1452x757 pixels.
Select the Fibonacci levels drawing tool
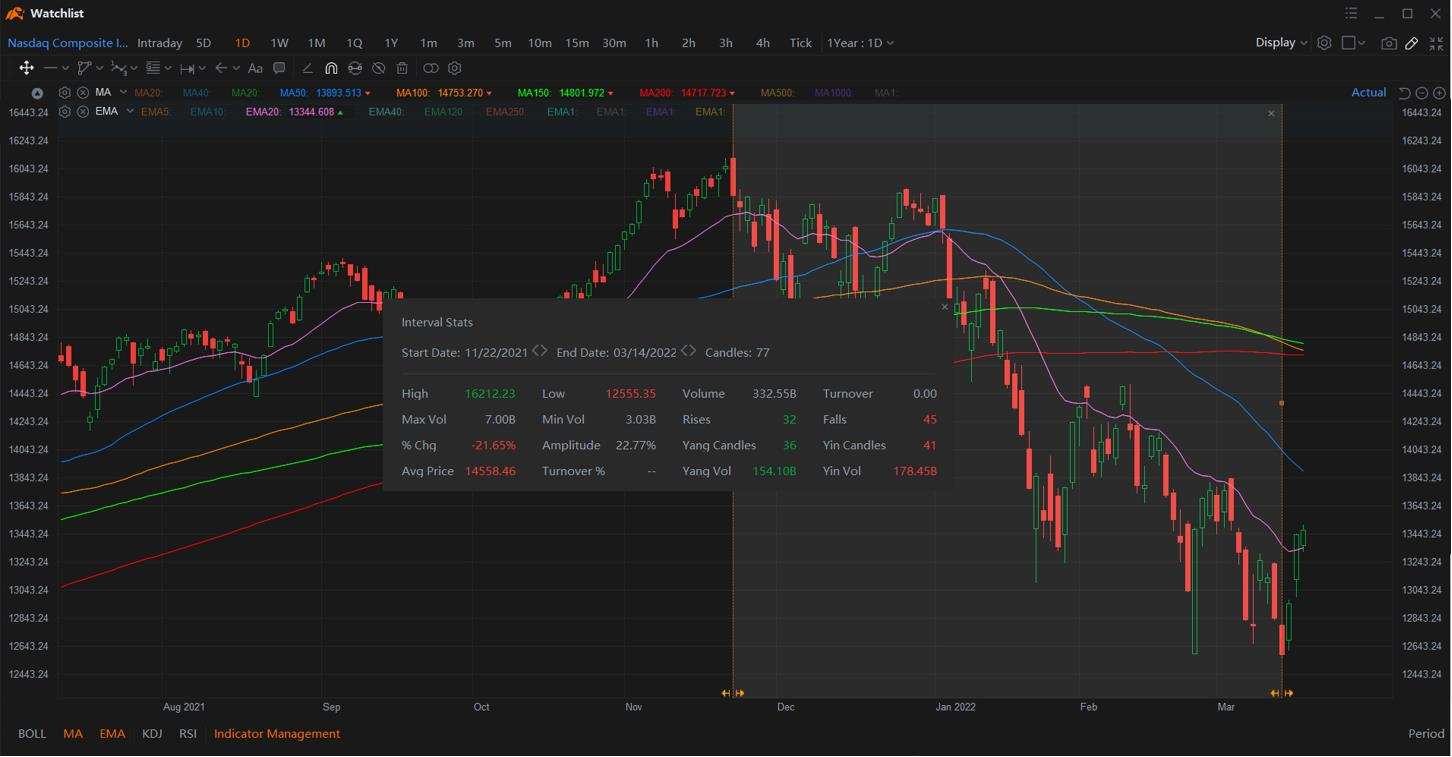click(153, 68)
